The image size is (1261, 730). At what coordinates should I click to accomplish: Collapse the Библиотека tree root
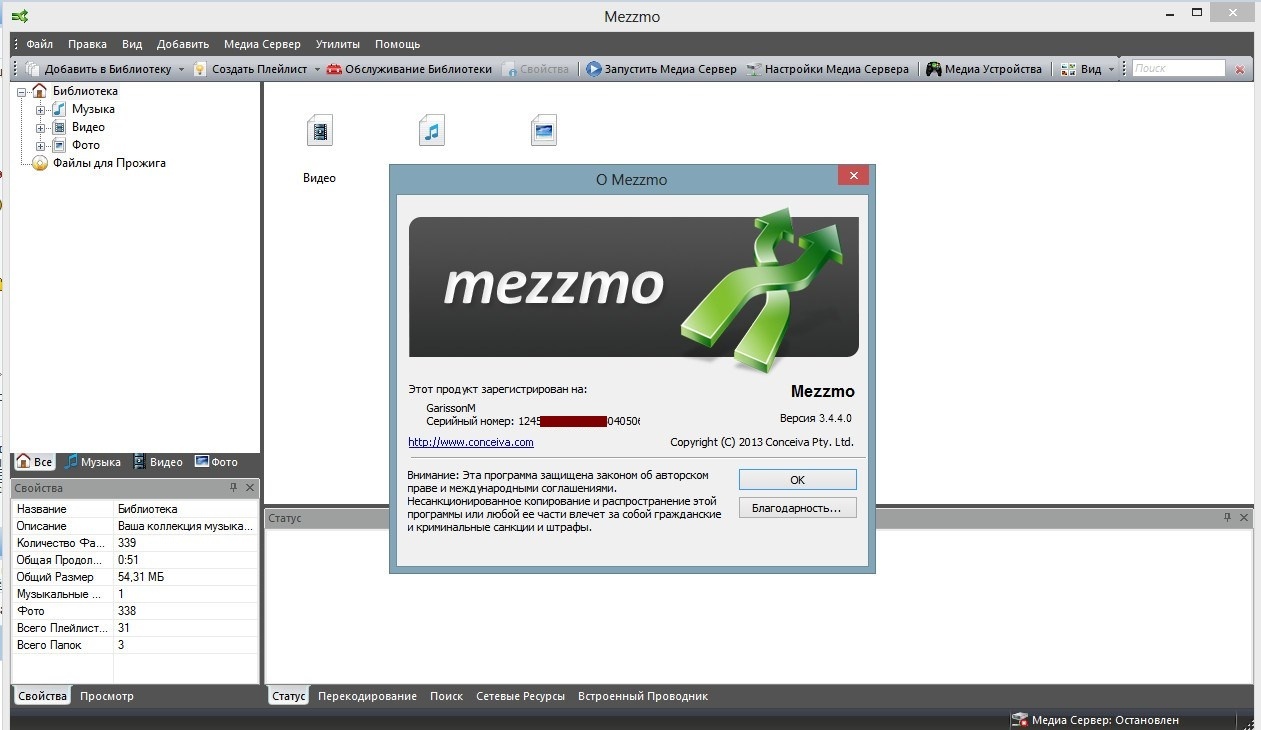pos(22,91)
